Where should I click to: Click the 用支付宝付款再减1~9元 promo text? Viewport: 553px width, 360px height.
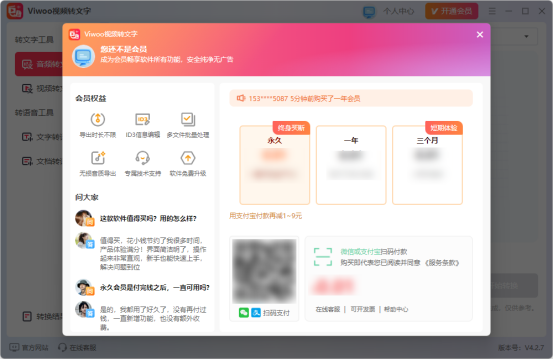[x=266, y=216]
